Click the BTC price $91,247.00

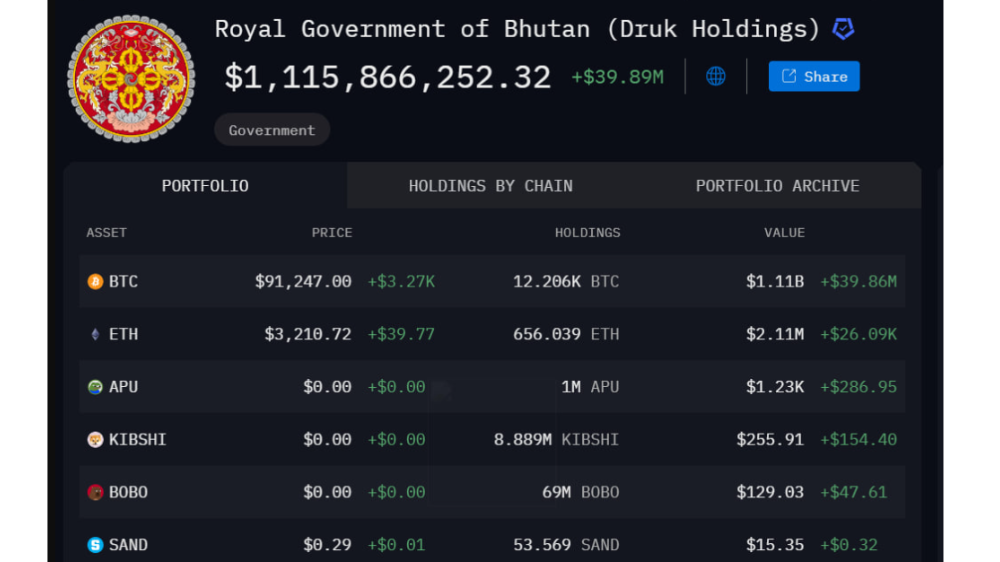[303, 281]
